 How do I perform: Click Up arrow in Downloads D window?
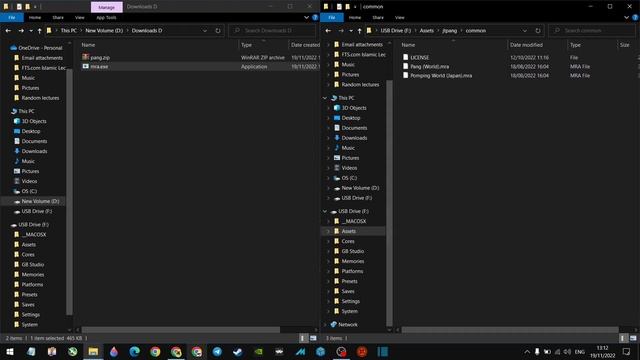40,31
